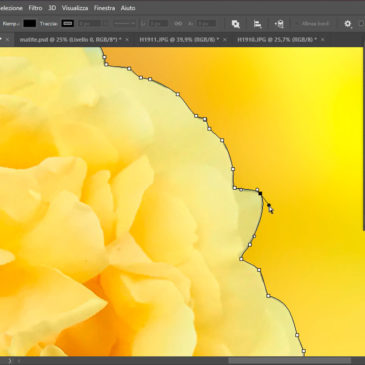Open the Riemp. fill color swatch

click(x=29, y=24)
